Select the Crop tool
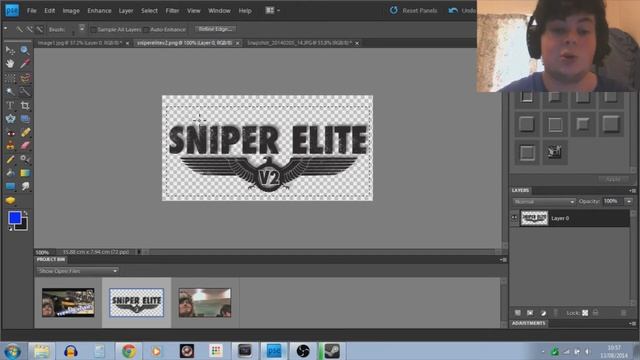640x360 pixels. click(25, 105)
